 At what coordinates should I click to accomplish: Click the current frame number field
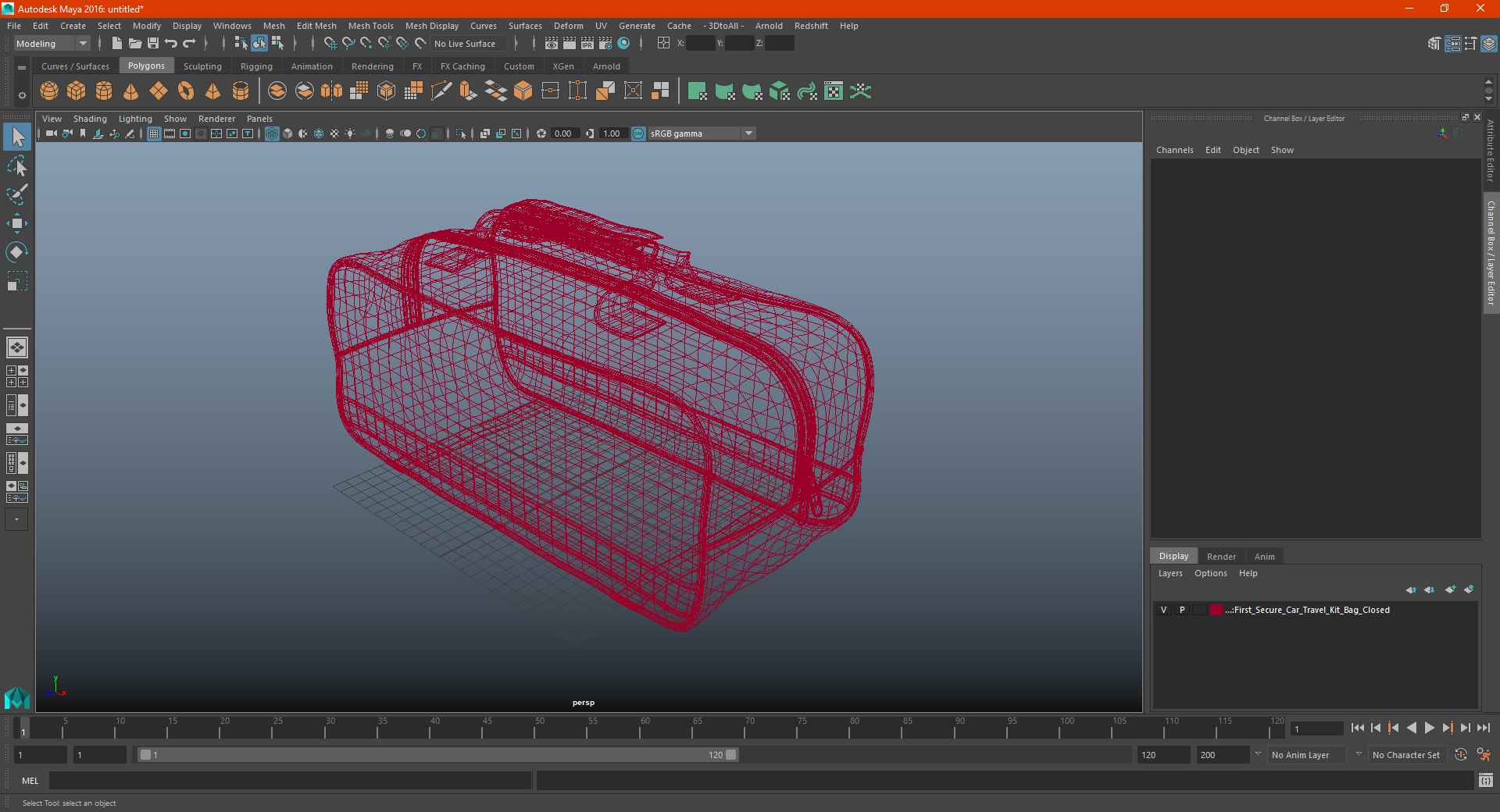pyautogui.click(x=1316, y=728)
